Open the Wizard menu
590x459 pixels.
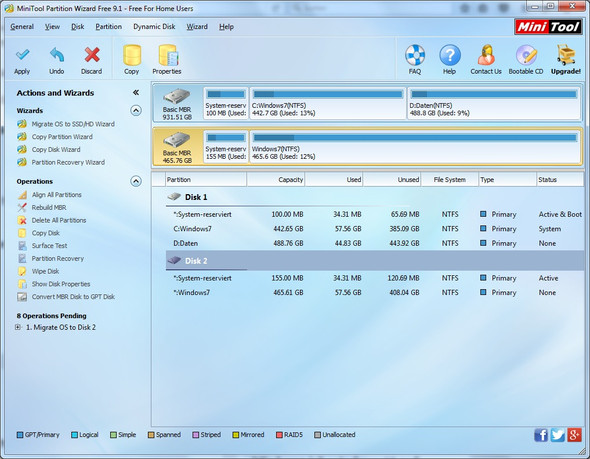pos(197,27)
